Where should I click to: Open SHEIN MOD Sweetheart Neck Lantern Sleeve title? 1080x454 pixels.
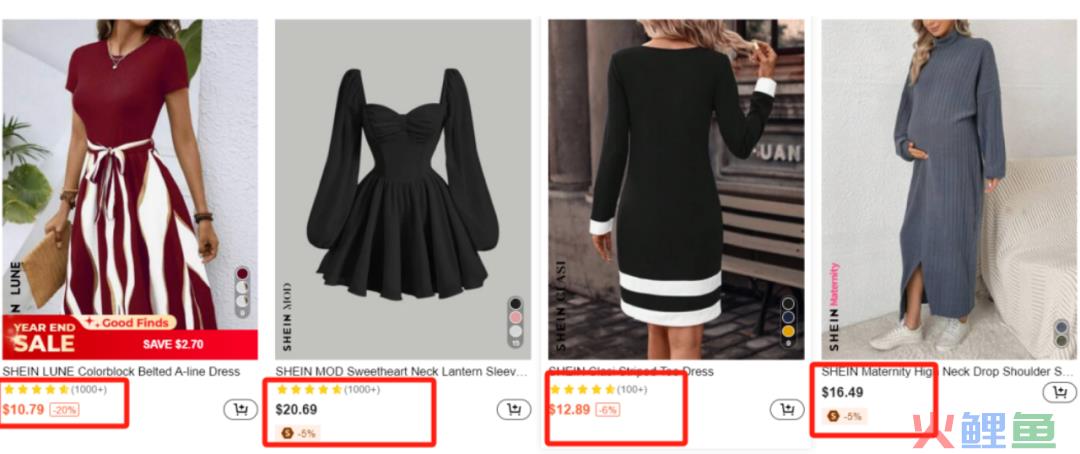click(x=402, y=371)
